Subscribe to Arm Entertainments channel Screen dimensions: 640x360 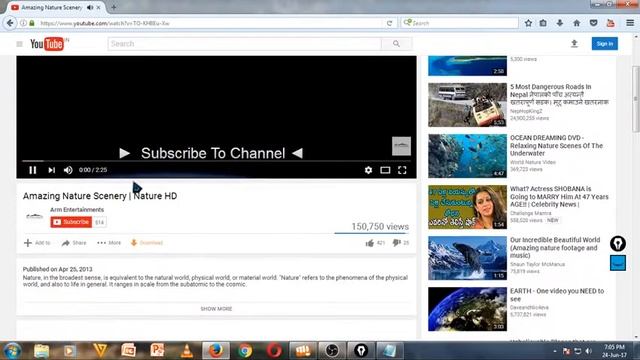click(71, 222)
